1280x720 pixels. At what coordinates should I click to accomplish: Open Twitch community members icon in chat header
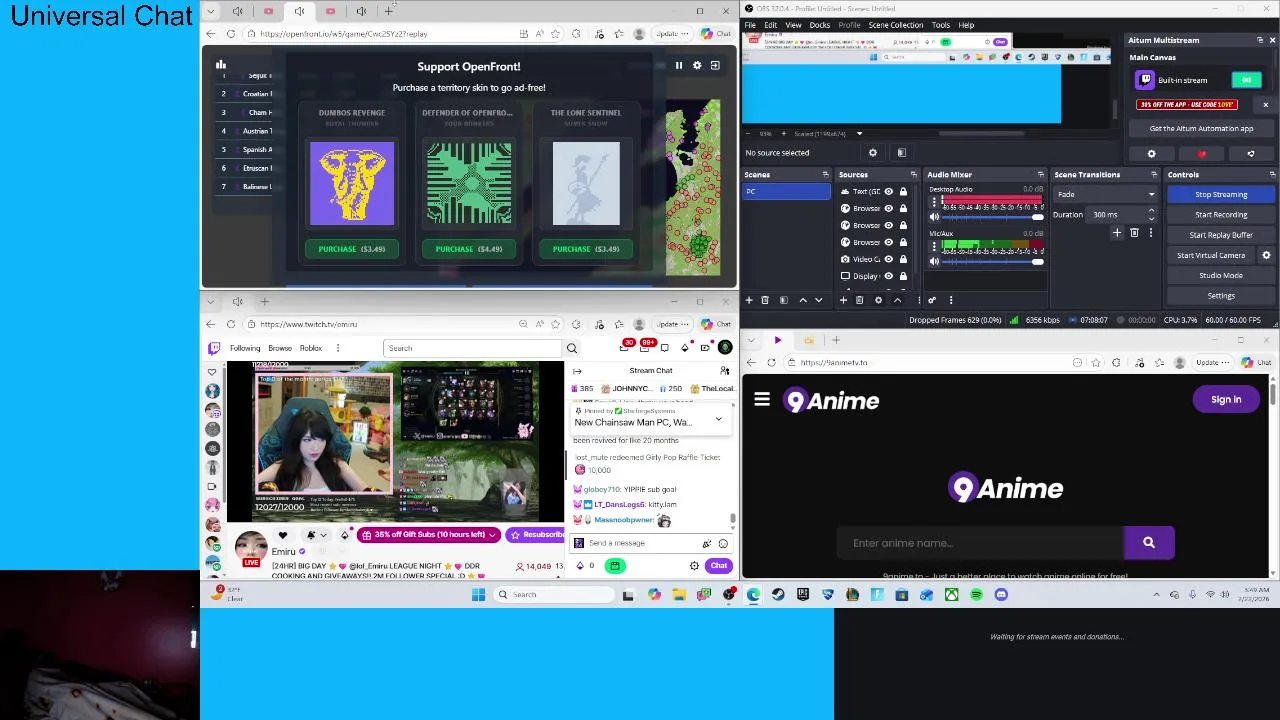coord(725,371)
